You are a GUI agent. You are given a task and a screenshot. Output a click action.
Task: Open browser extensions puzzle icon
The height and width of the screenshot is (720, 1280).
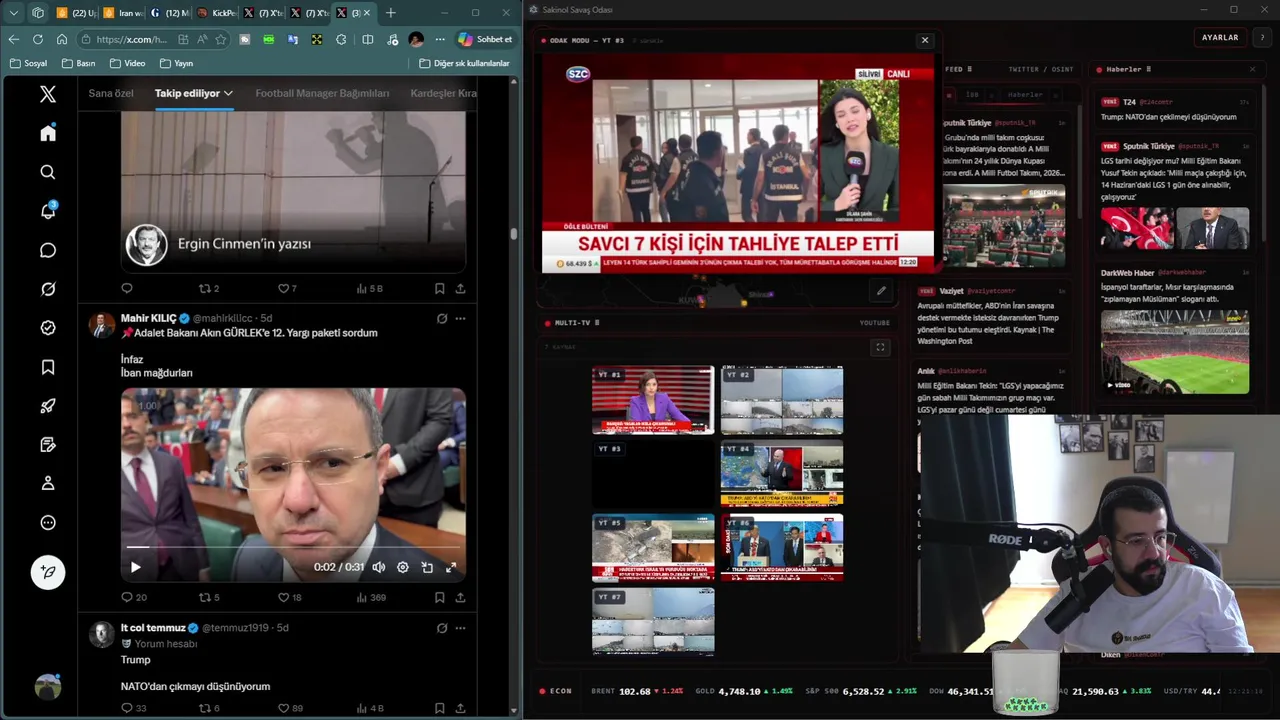(x=341, y=39)
